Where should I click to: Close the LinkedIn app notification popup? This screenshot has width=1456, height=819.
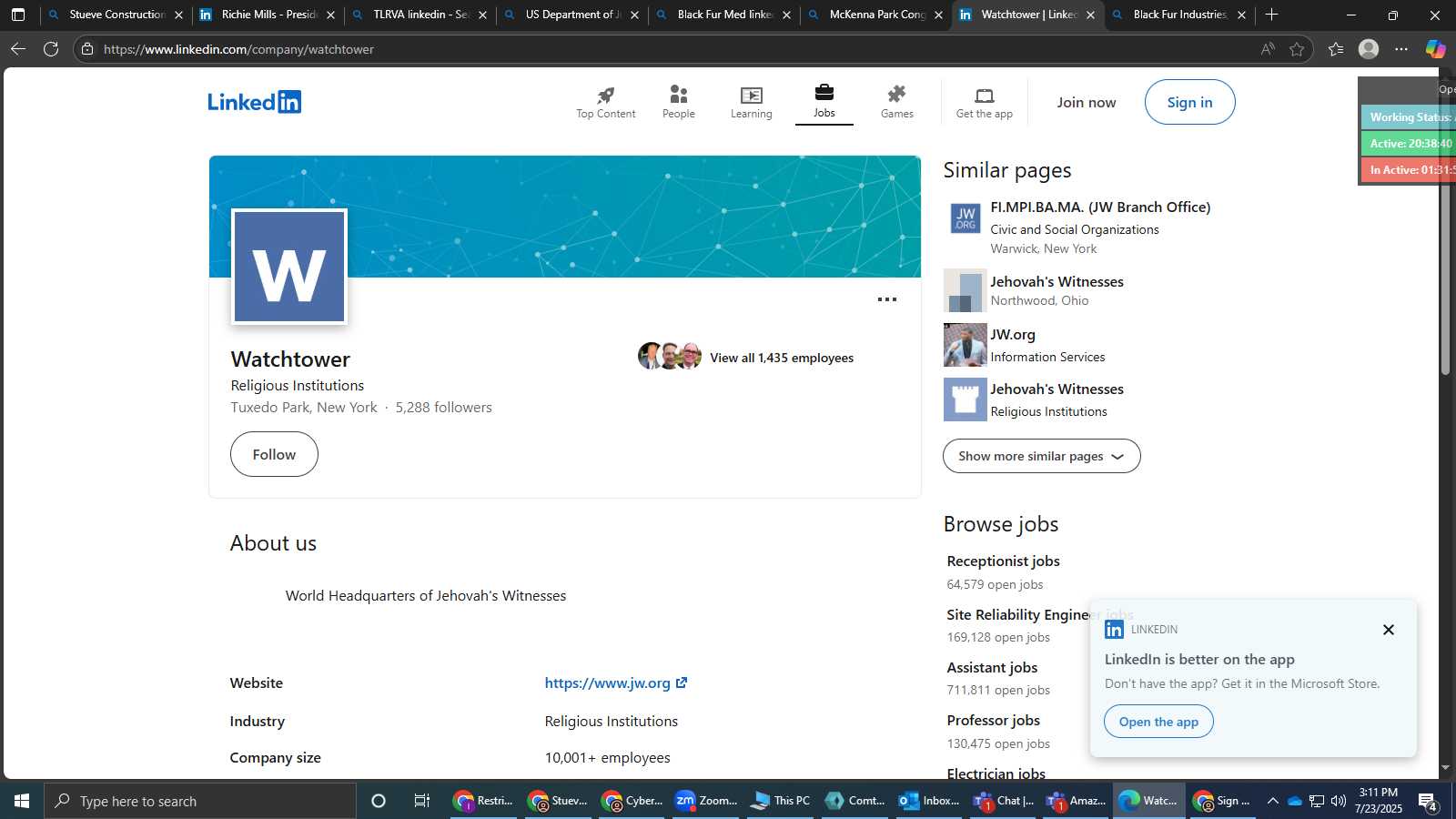pos(1388,630)
